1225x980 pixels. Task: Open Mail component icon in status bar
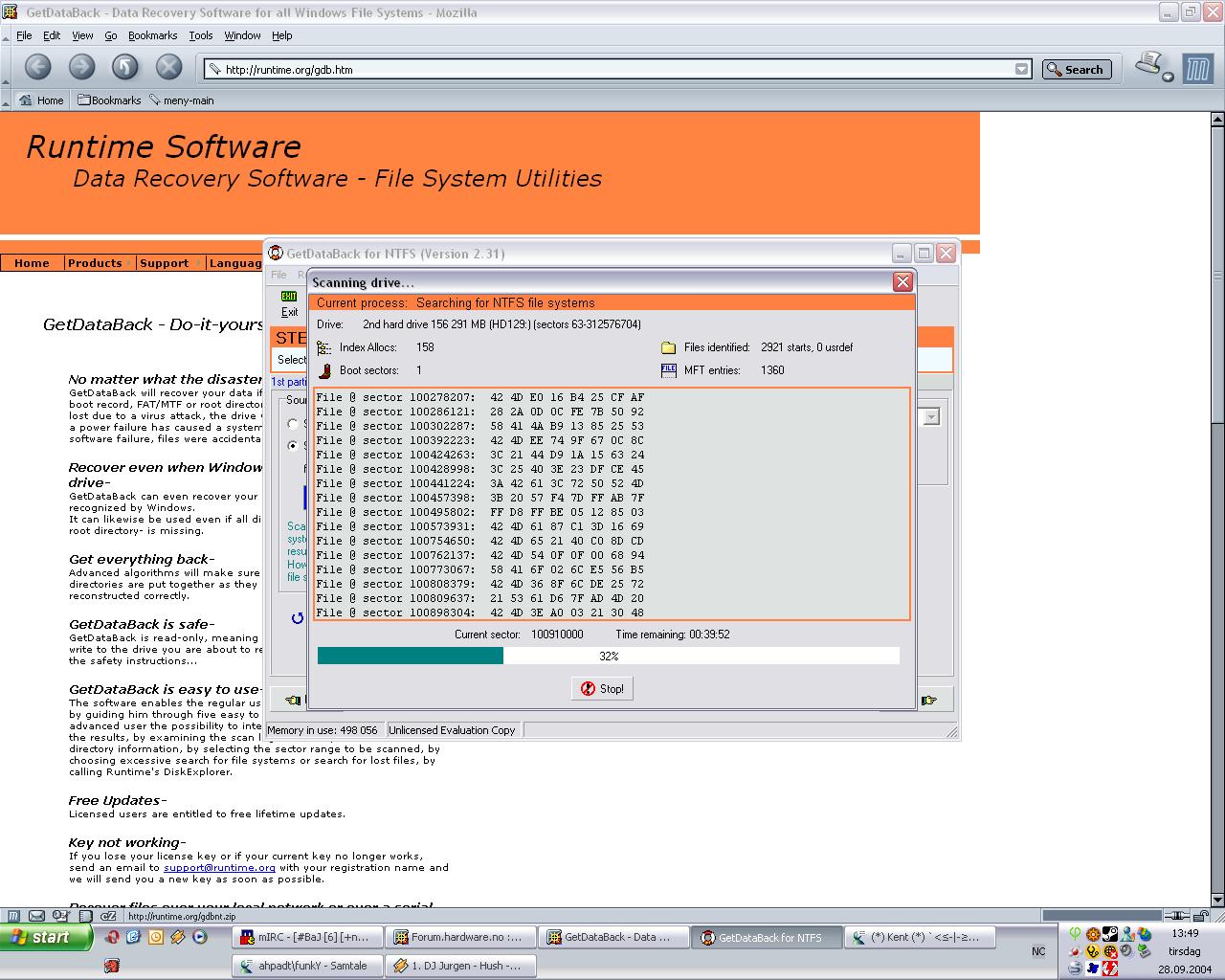pyautogui.click(x=36, y=916)
